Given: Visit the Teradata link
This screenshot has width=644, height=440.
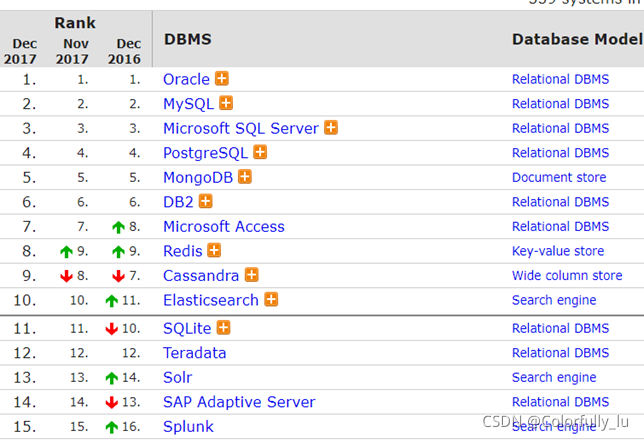Looking at the screenshot, I should [x=195, y=353].
